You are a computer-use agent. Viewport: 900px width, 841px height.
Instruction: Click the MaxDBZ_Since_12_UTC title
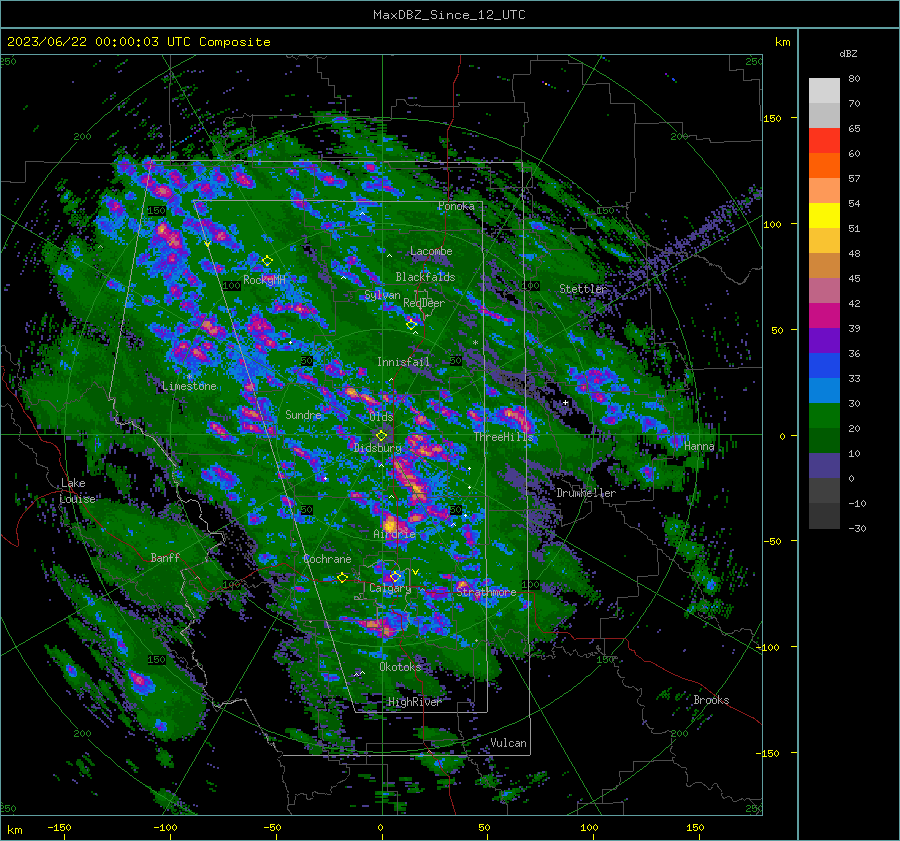[449, 15]
